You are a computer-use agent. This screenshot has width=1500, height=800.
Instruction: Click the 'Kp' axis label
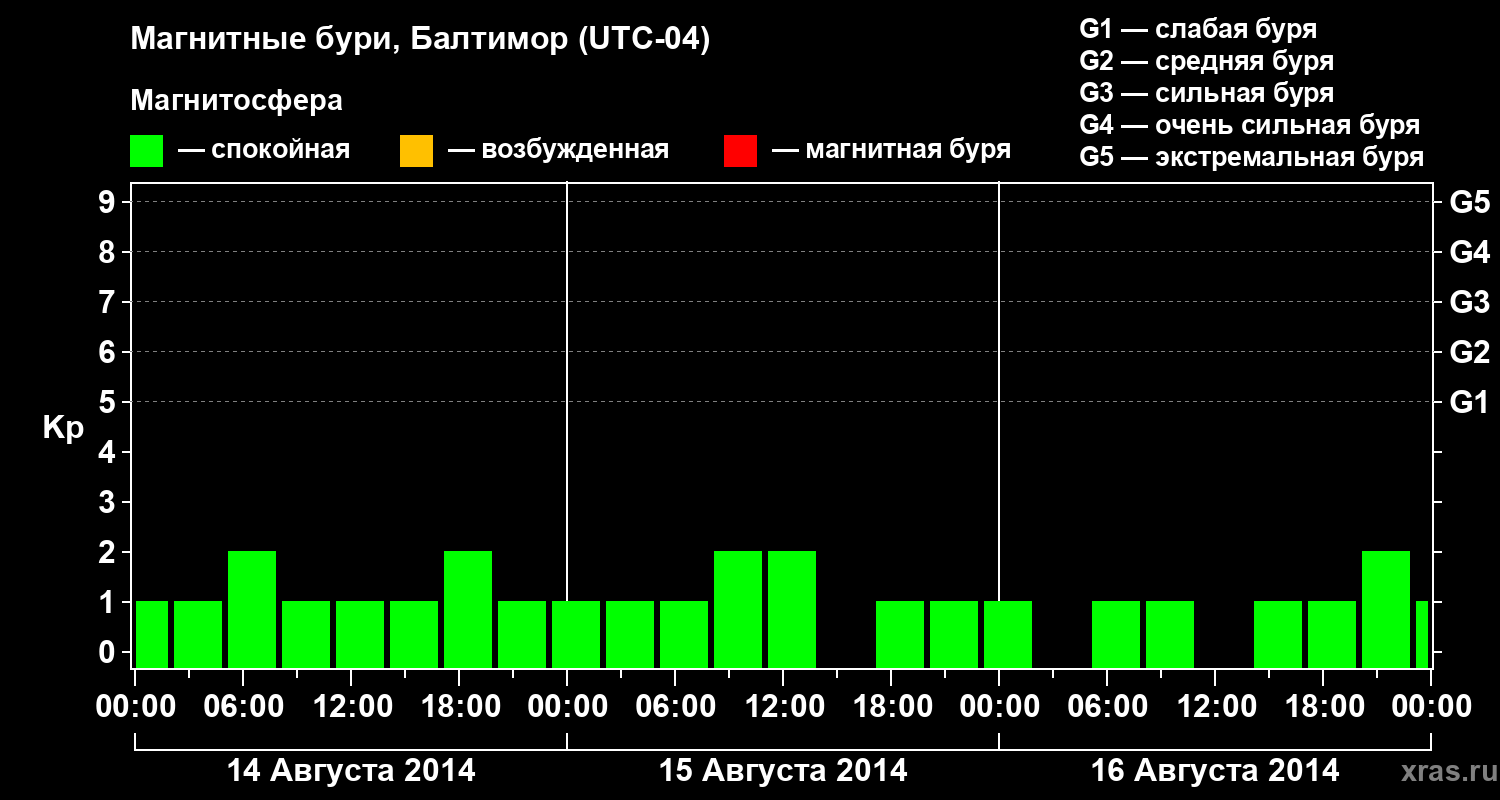(63, 428)
